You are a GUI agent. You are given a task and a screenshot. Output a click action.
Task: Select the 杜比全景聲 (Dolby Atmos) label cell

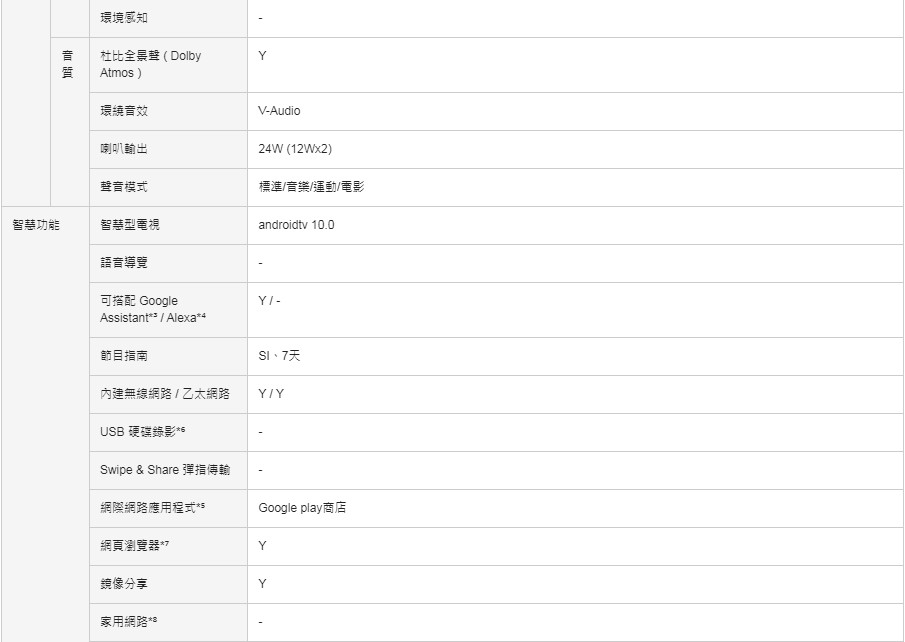[x=169, y=65]
